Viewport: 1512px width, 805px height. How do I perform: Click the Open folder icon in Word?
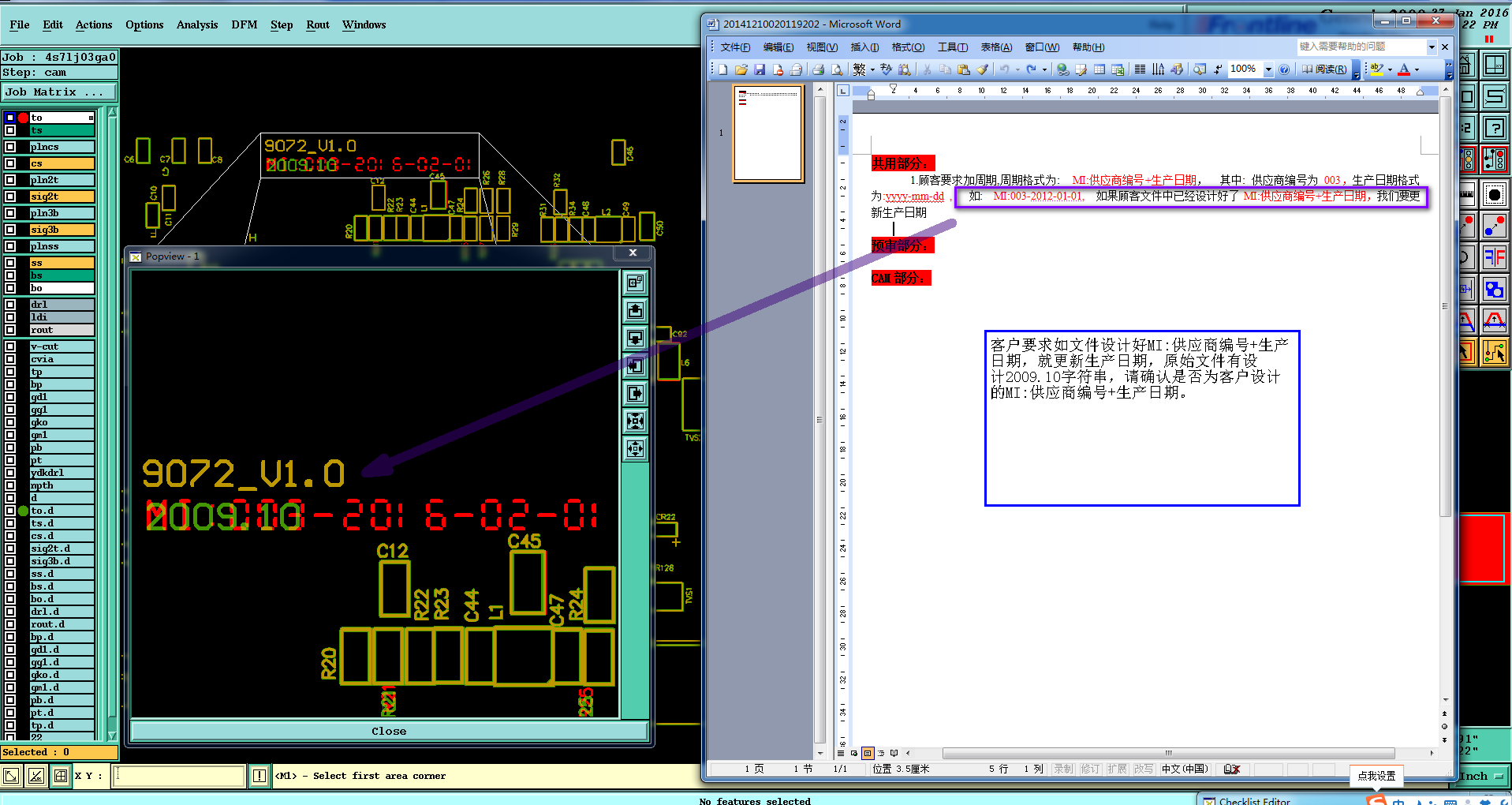click(x=741, y=69)
